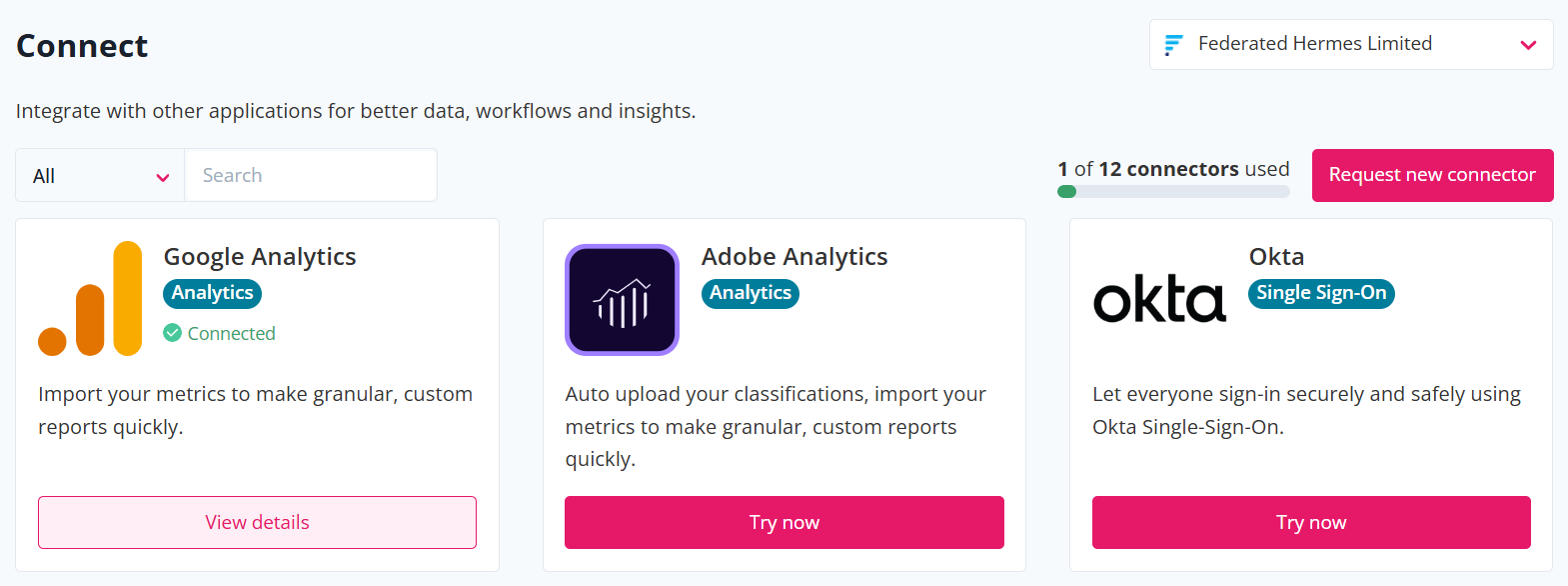The height and width of the screenshot is (586, 1568).
Task: Click the Okta logo image
Action: coord(1159,298)
